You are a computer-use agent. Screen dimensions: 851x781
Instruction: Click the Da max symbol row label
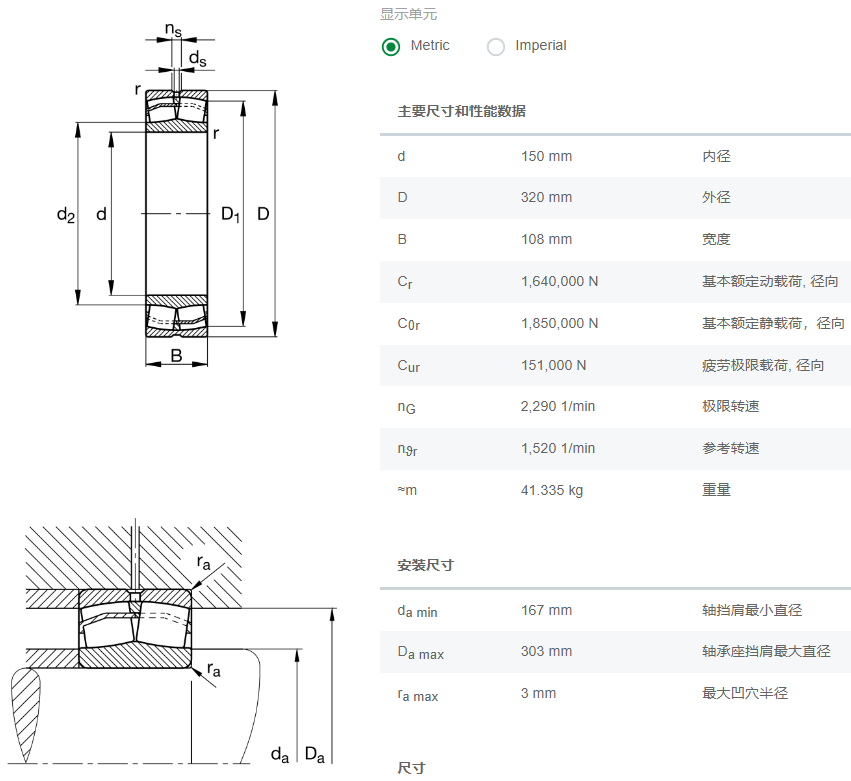(421, 653)
